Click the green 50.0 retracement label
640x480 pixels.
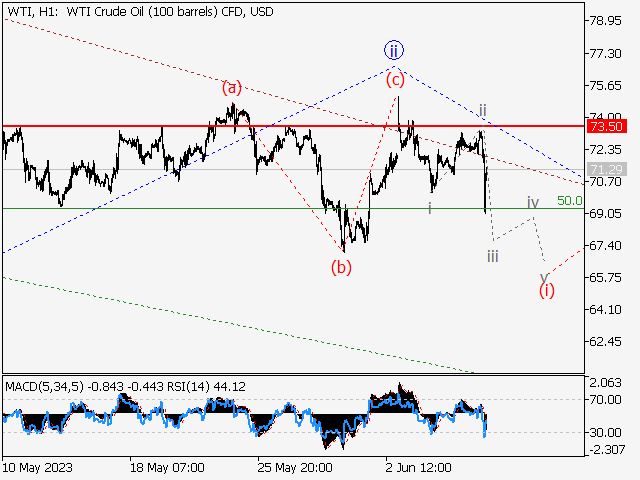tap(570, 200)
